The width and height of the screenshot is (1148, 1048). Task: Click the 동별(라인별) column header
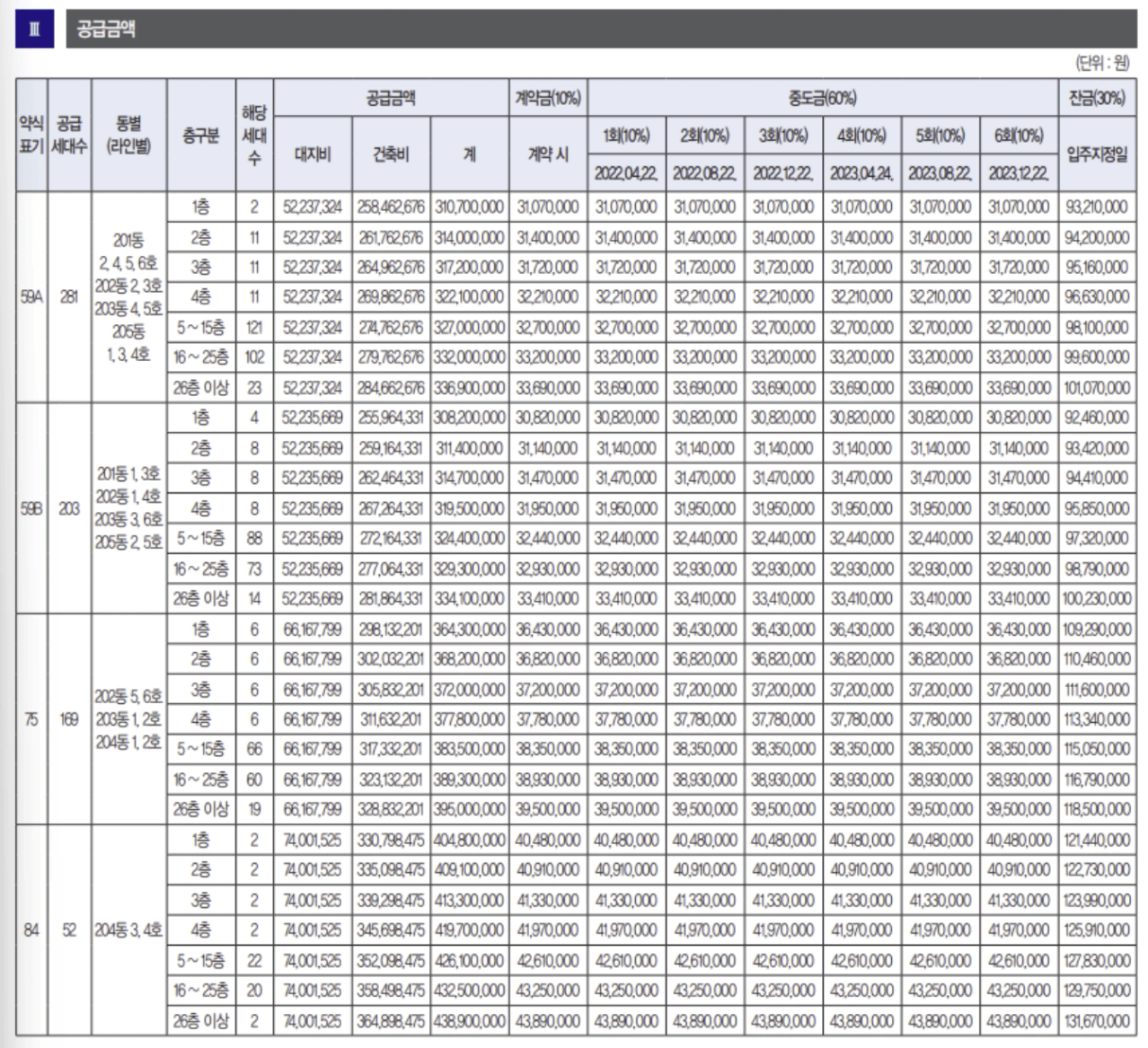128,135
